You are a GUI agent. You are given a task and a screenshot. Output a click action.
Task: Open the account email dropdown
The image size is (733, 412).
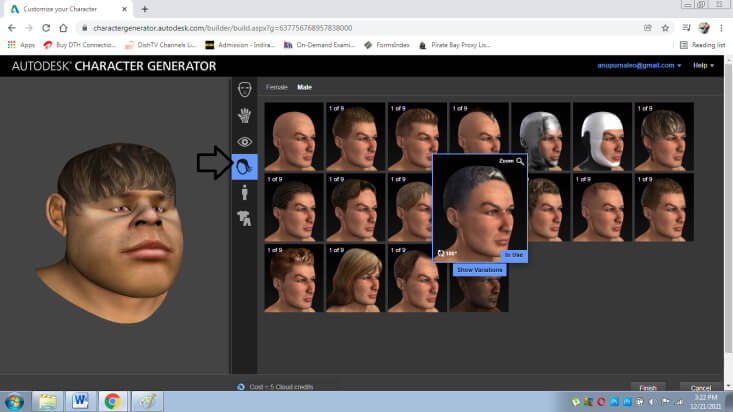pyautogui.click(x=639, y=65)
